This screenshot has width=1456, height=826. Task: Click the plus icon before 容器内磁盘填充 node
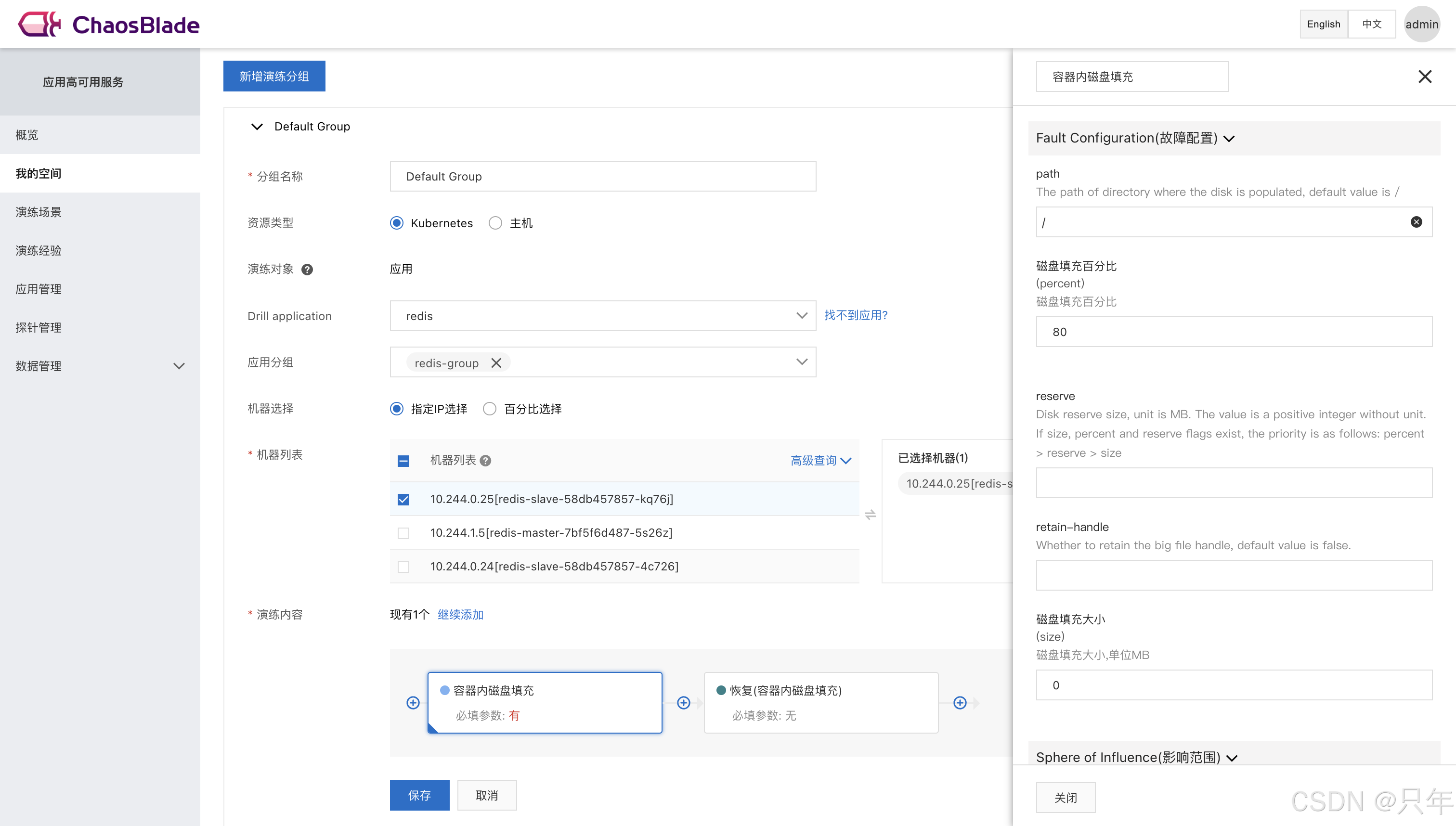pyautogui.click(x=413, y=703)
